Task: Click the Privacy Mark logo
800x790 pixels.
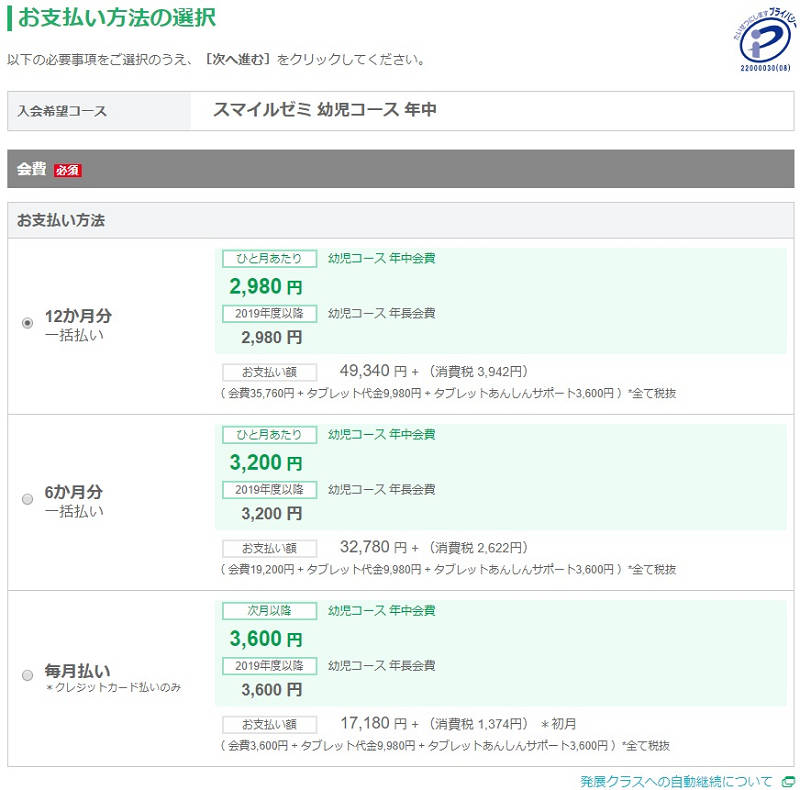Action: 764,40
